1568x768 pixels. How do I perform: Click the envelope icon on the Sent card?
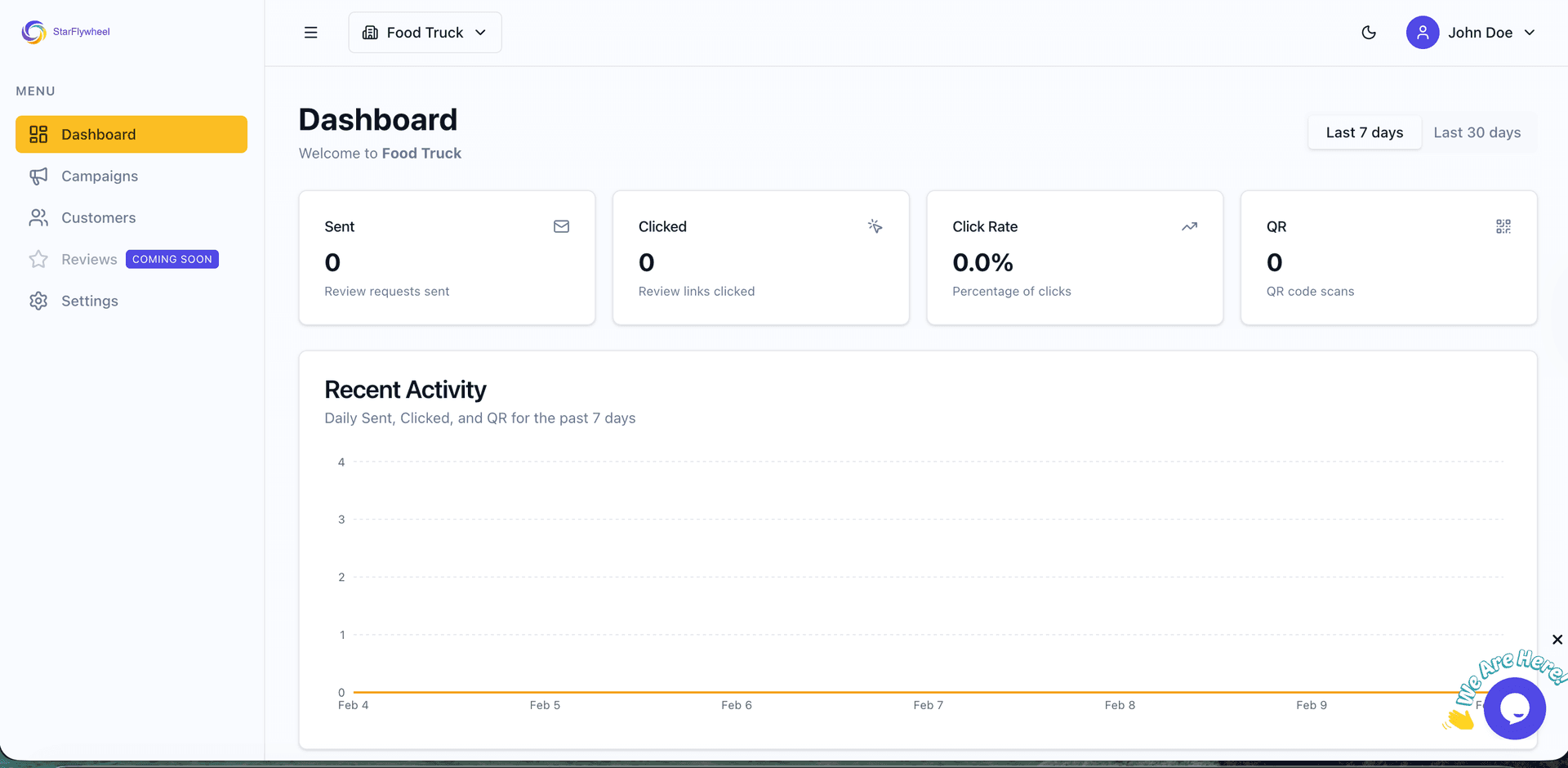point(561,226)
